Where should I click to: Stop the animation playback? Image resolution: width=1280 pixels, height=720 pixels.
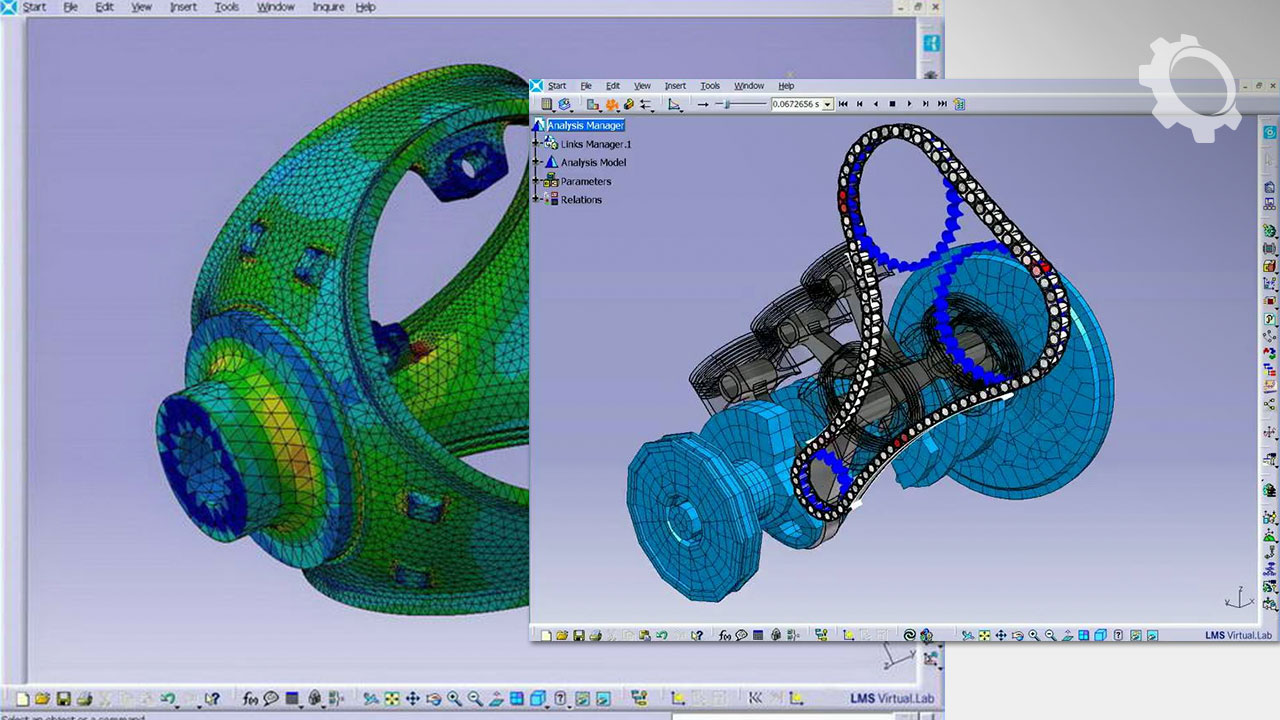pyautogui.click(x=892, y=104)
